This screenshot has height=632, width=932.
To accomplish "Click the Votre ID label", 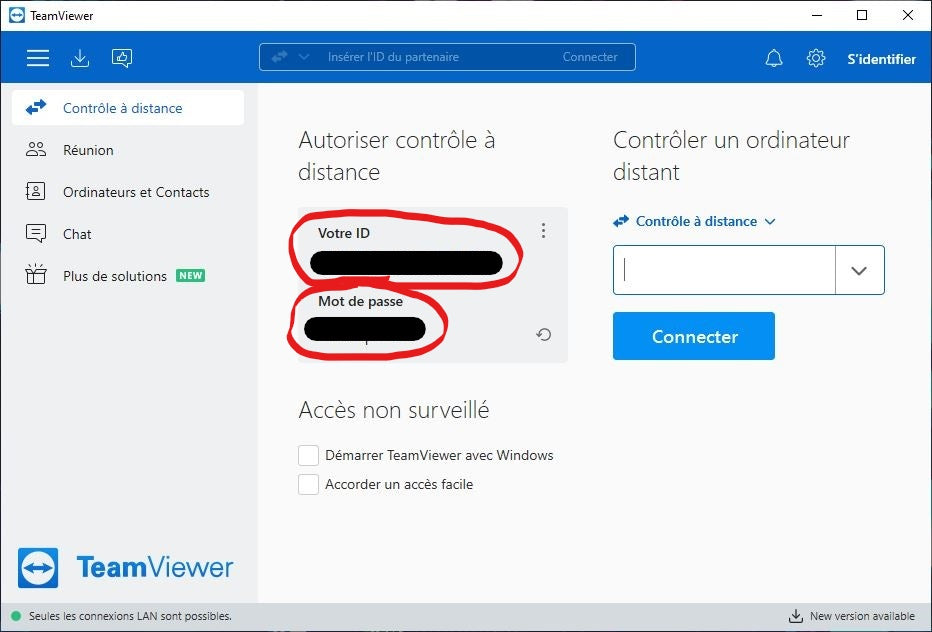I will point(344,233).
